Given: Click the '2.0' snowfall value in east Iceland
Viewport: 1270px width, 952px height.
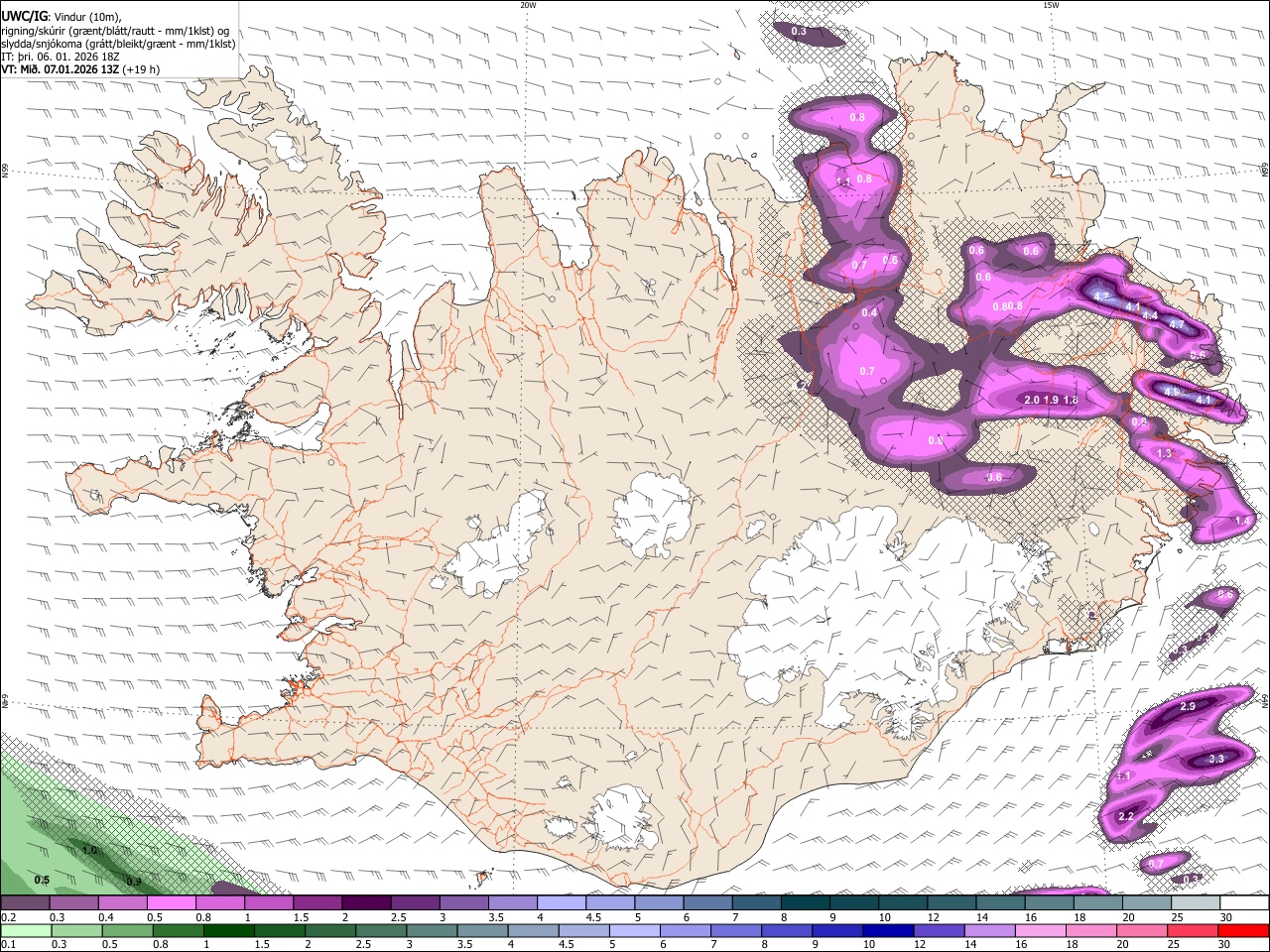Looking at the screenshot, I should click(1032, 400).
